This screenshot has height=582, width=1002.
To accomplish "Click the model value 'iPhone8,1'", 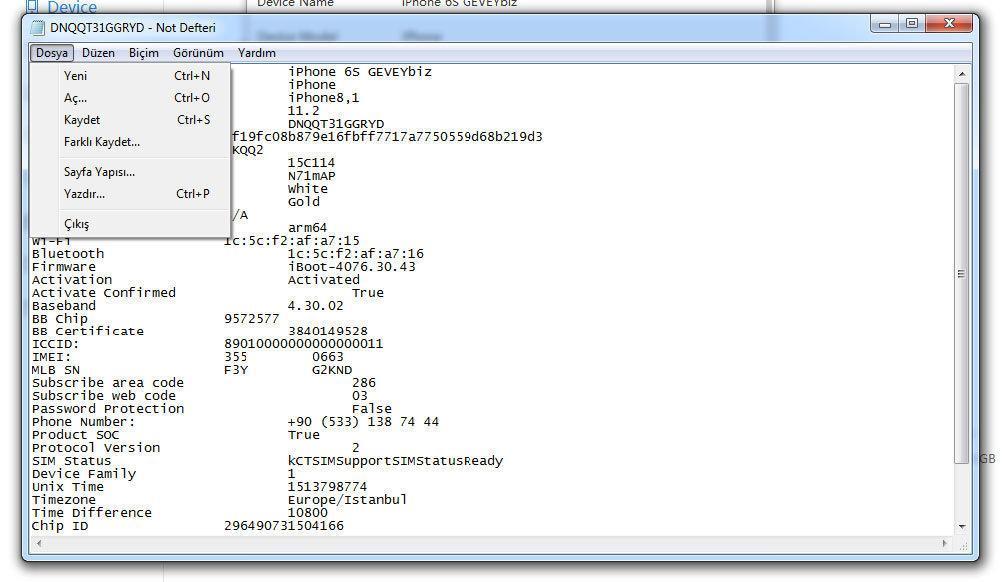I will 323,98.
